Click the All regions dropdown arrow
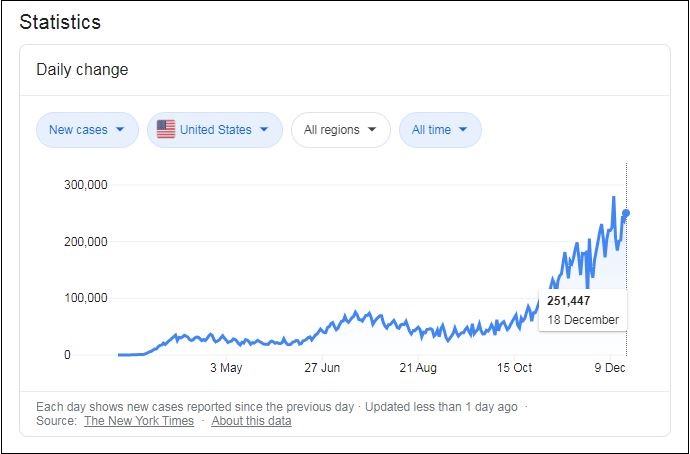690x454 pixels. point(373,130)
